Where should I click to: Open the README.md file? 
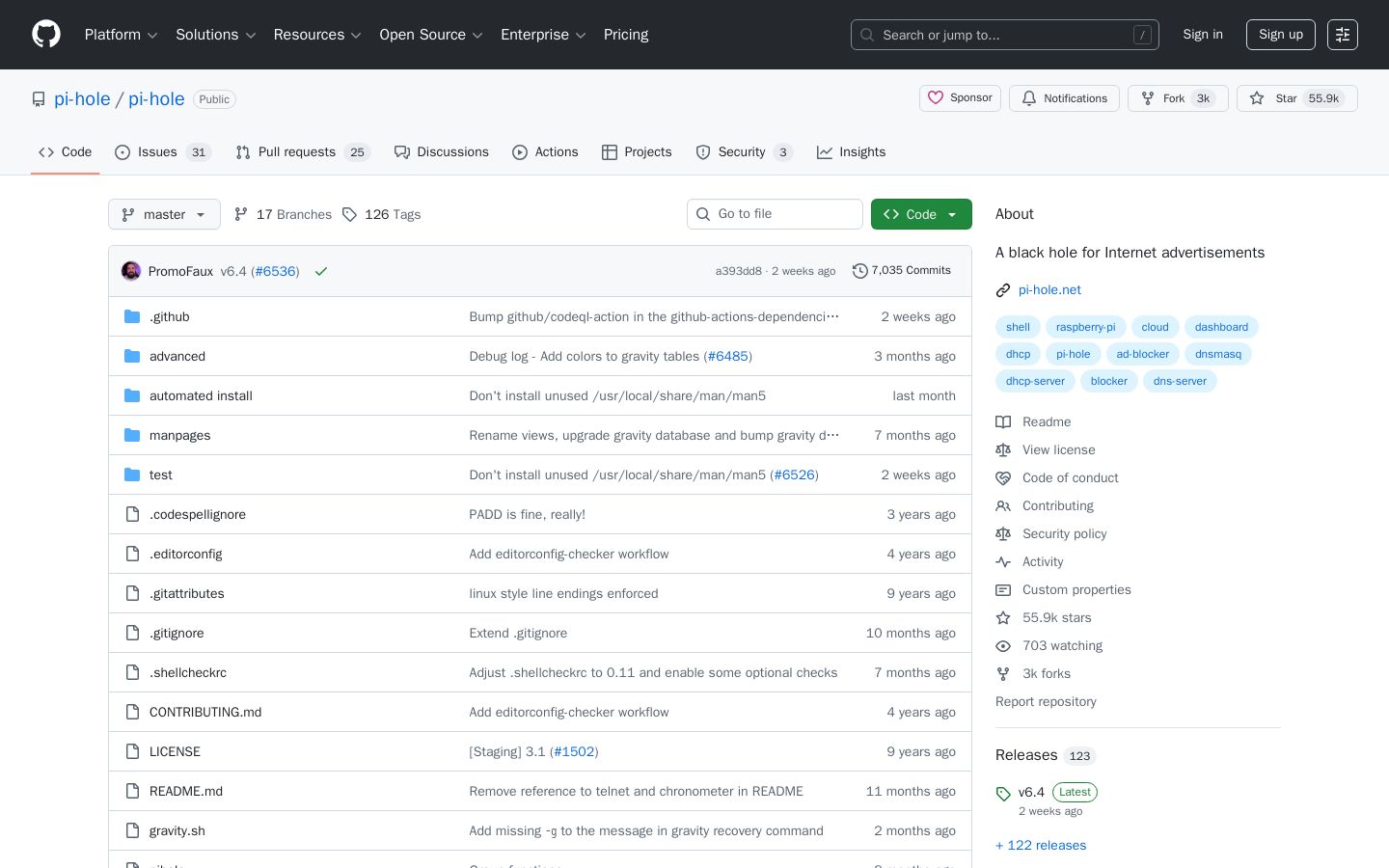186,791
